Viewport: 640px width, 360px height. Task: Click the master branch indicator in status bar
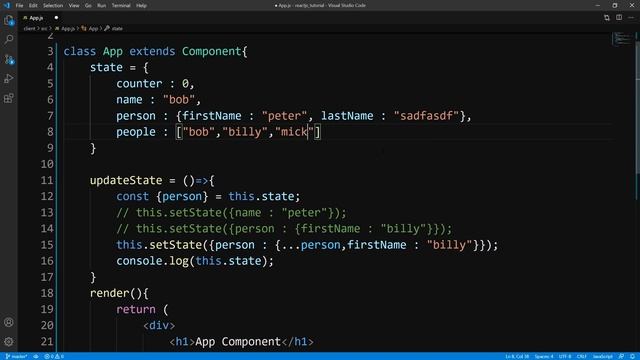click(16, 356)
